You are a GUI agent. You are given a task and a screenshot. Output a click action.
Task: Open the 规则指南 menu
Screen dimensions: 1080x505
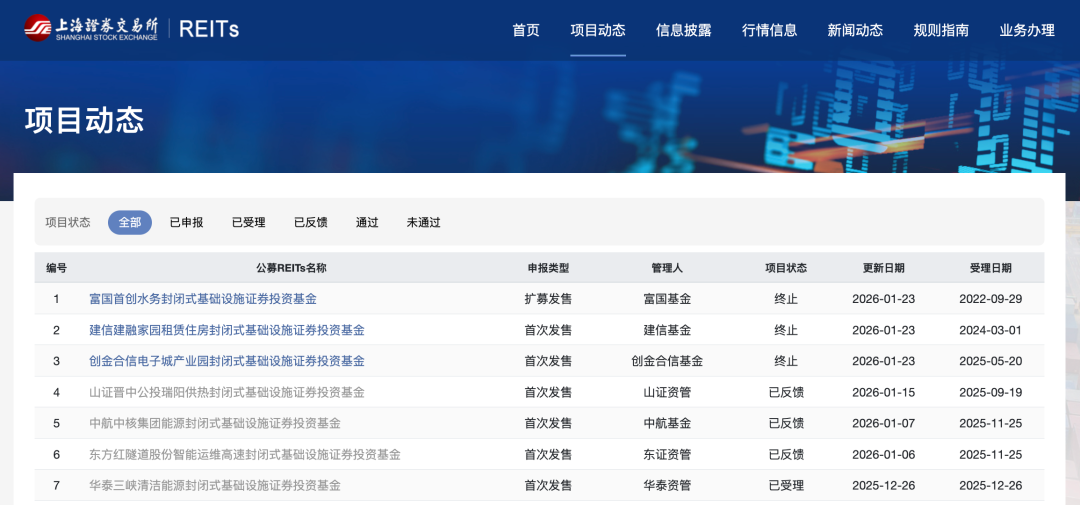pyautogui.click(x=941, y=30)
